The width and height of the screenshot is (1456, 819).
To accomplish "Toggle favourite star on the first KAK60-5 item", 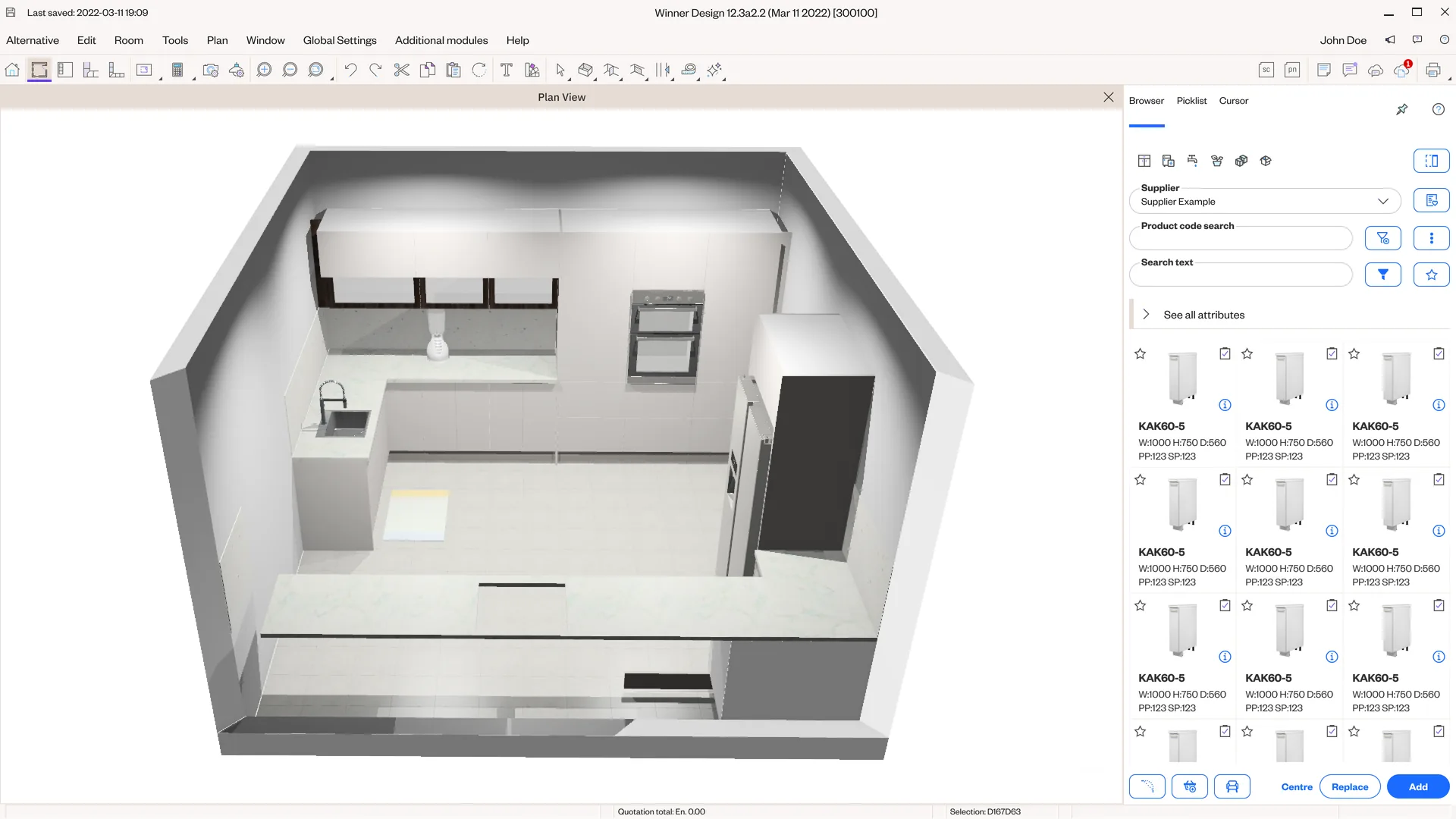I will pos(1140,353).
